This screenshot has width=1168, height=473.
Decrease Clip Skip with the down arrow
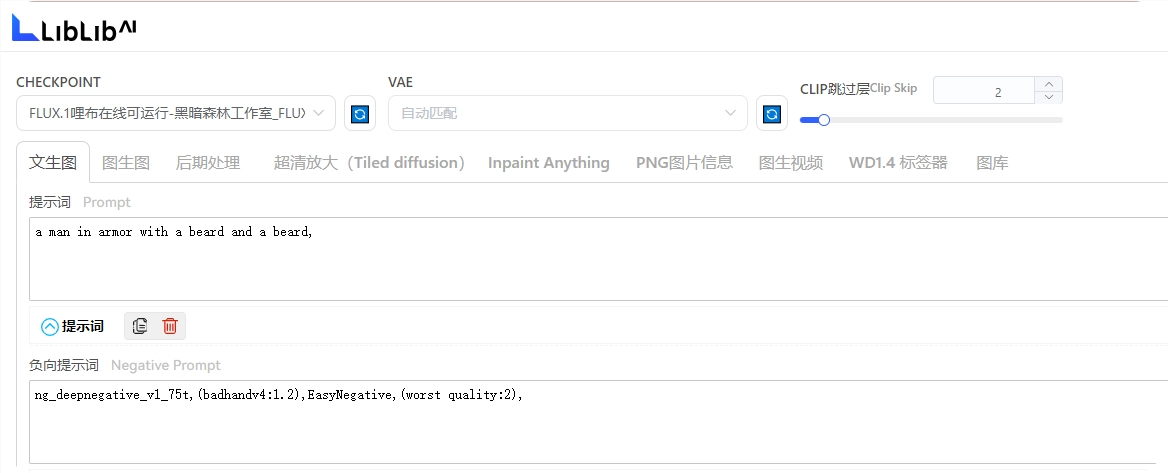pyautogui.click(x=1048, y=97)
